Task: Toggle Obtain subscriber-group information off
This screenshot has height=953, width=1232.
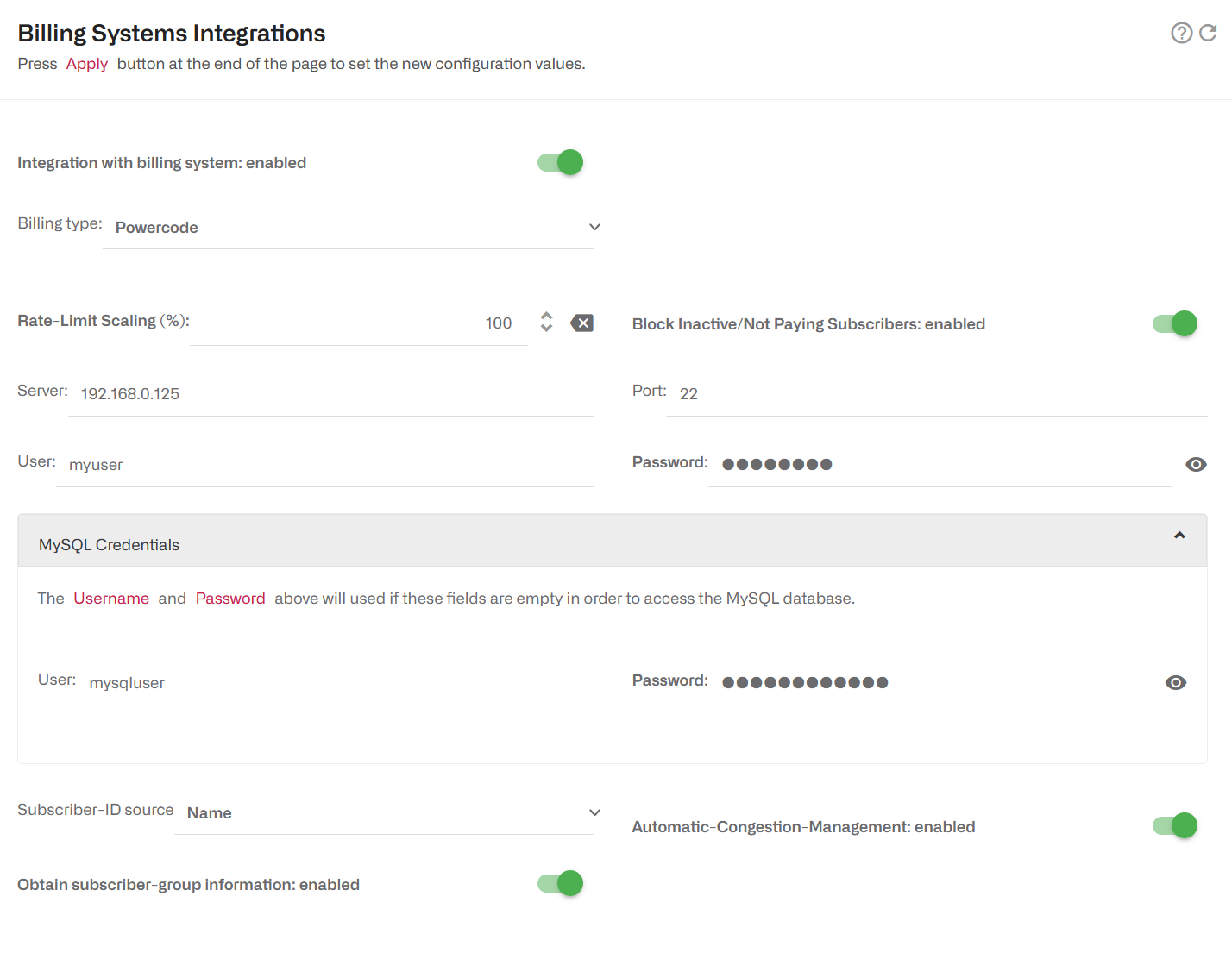Action: (558, 883)
